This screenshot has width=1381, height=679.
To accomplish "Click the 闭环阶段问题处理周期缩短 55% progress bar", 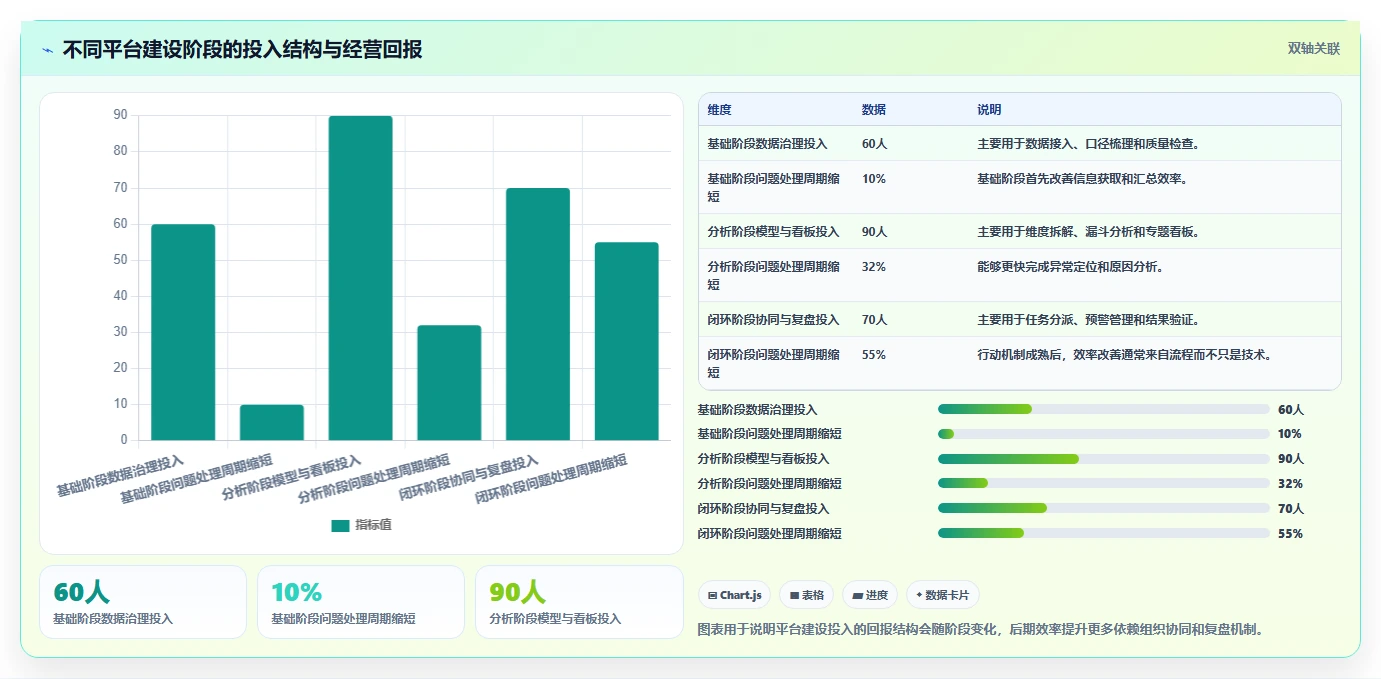I will coord(1104,533).
